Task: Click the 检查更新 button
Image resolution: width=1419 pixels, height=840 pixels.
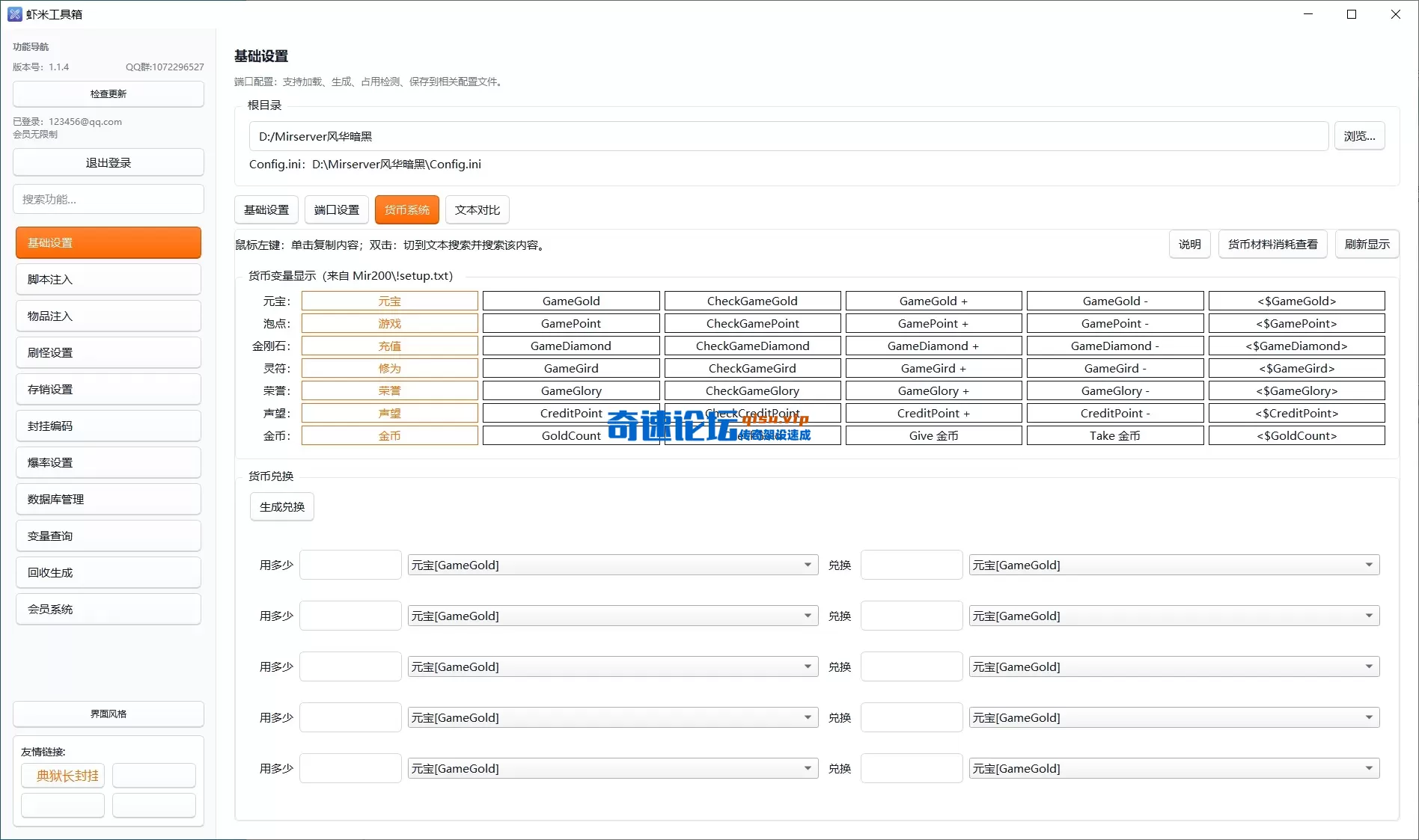Action: pos(108,94)
